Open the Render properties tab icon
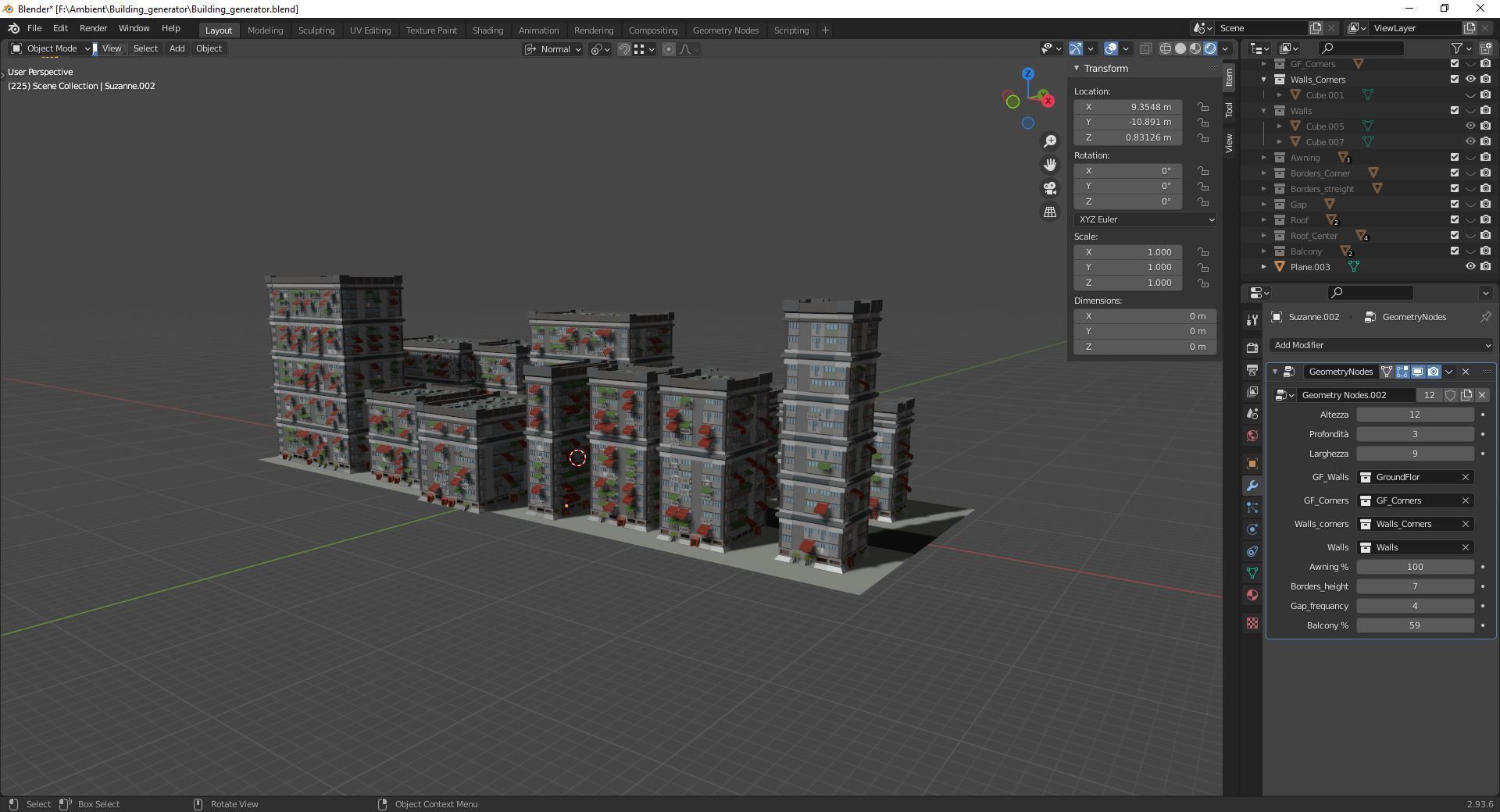Screen dimensions: 1500x812 1252,347
